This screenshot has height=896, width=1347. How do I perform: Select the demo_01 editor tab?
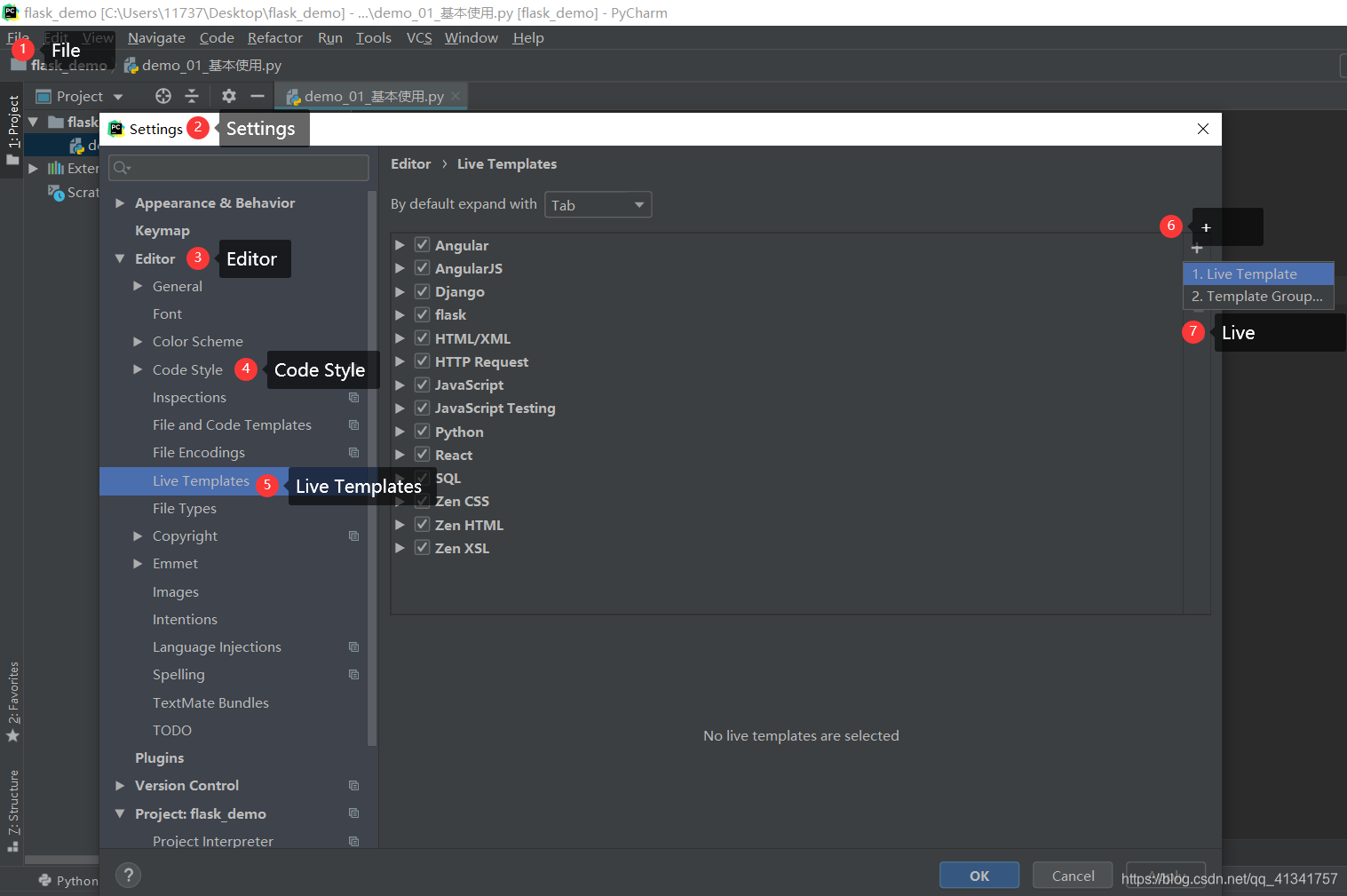371,96
